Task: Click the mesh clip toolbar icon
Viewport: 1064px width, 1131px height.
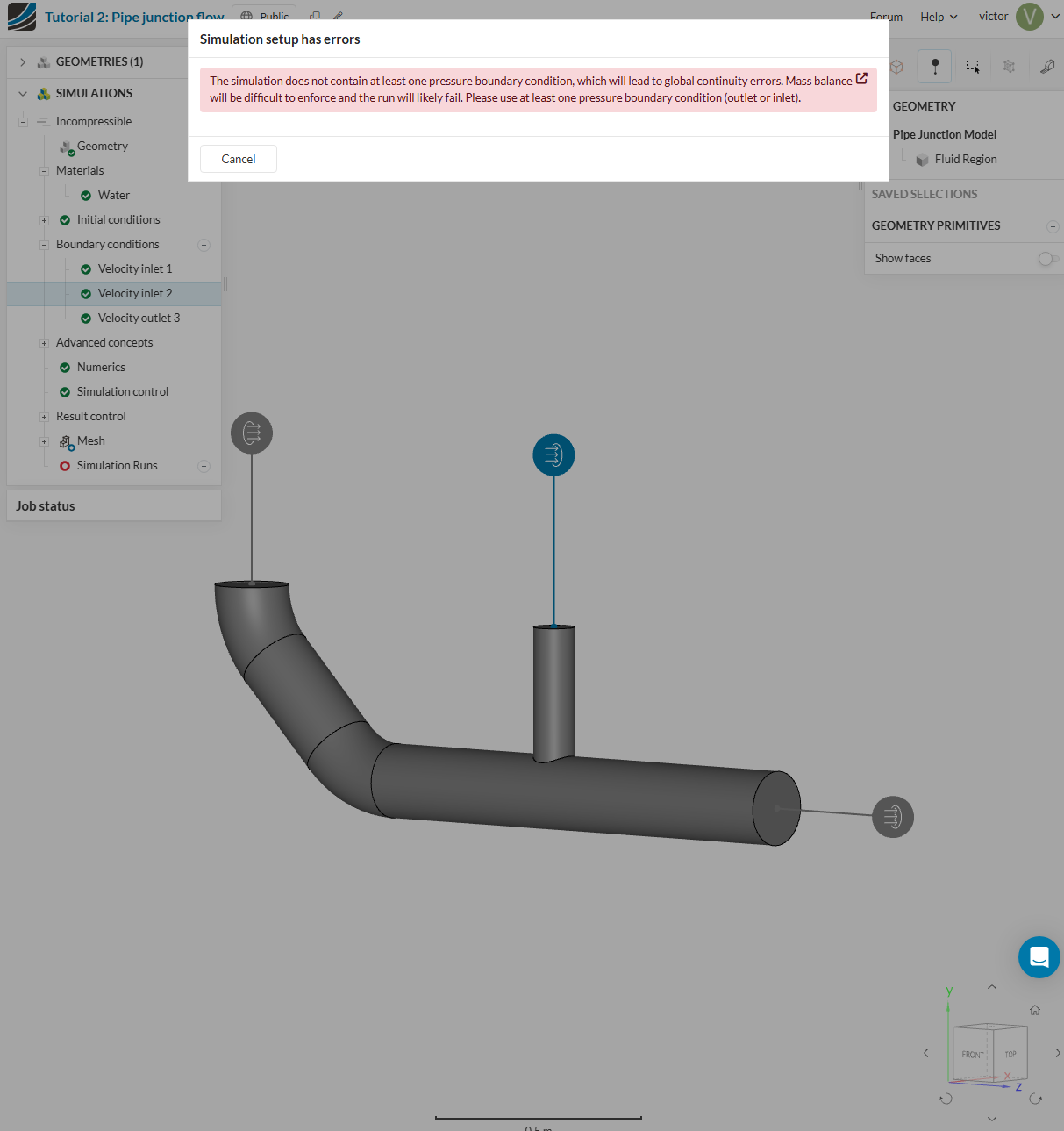Action: click(x=1009, y=67)
